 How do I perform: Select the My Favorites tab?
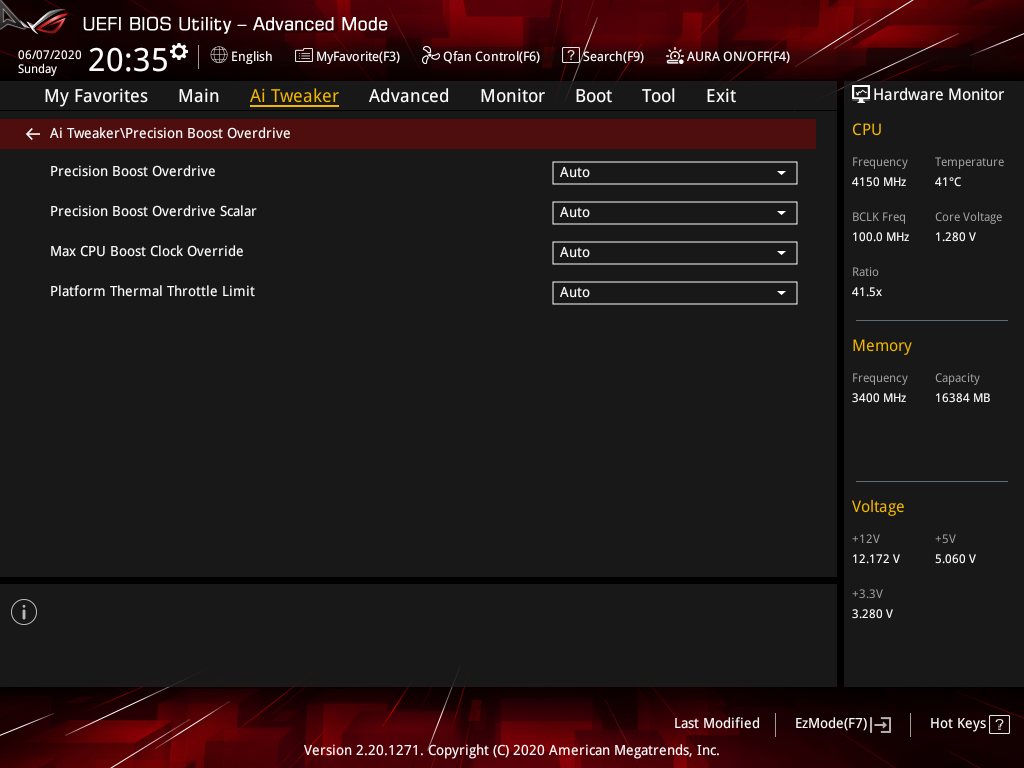[96, 96]
